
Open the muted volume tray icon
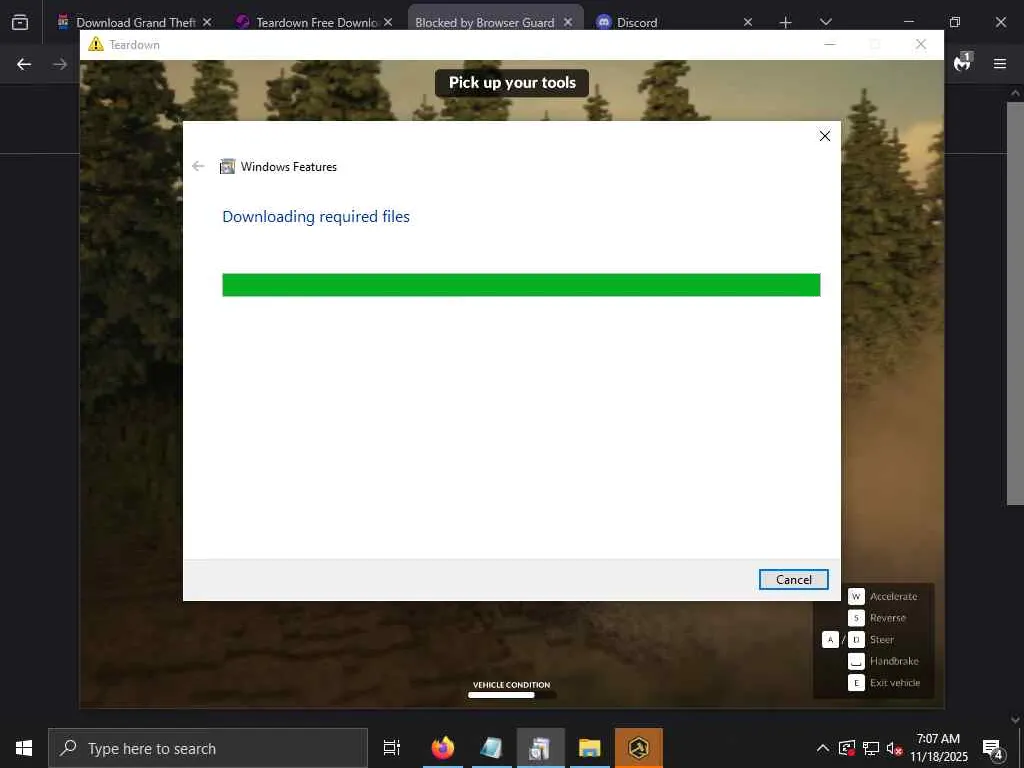(x=894, y=748)
